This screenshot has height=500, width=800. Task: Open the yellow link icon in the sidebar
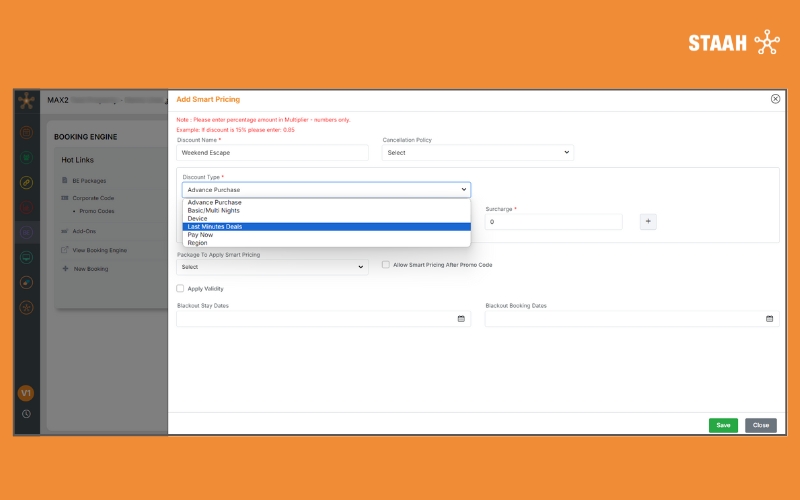coord(27,183)
